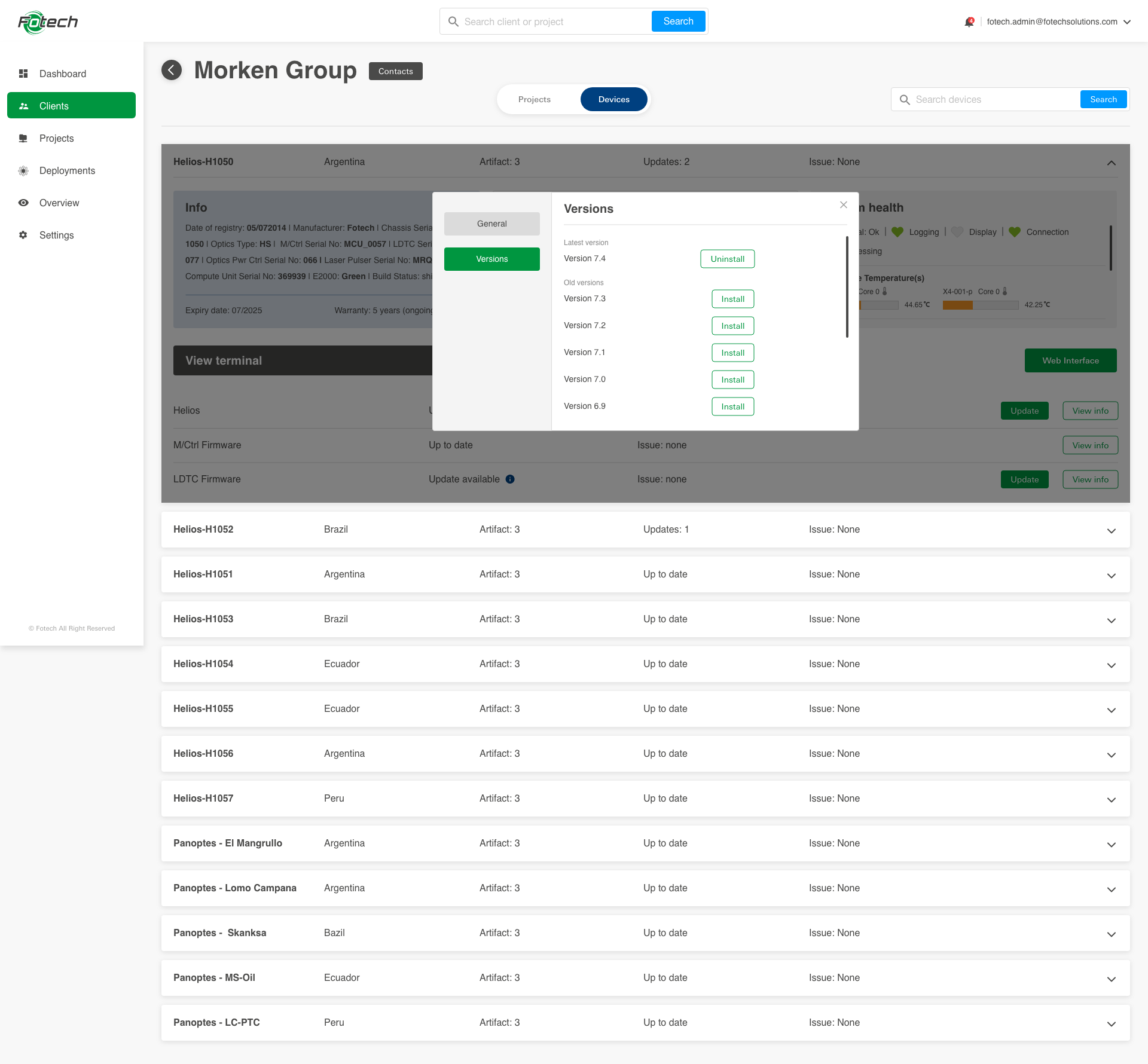Click the Overview eye icon

click(x=23, y=203)
